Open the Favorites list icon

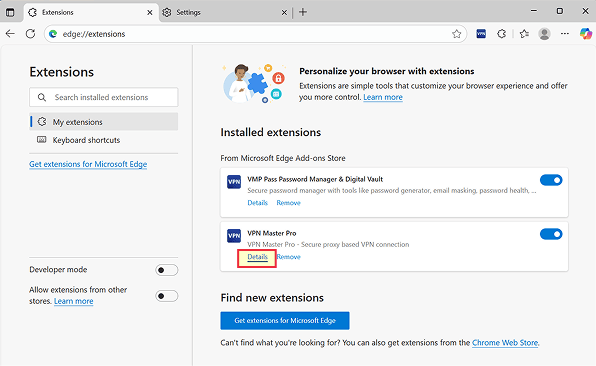[x=524, y=34]
